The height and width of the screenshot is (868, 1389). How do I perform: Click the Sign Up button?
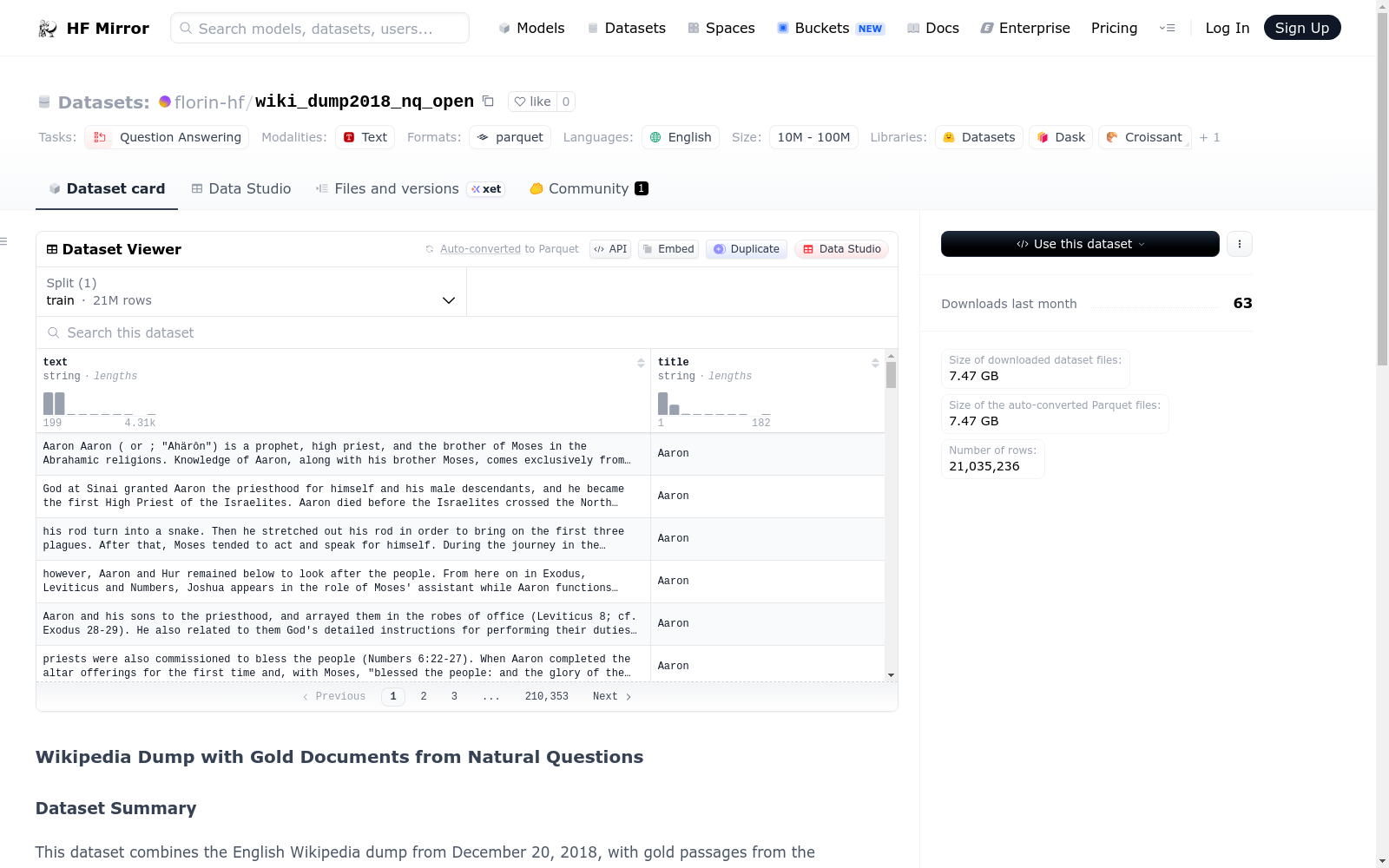pos(1301,28)
